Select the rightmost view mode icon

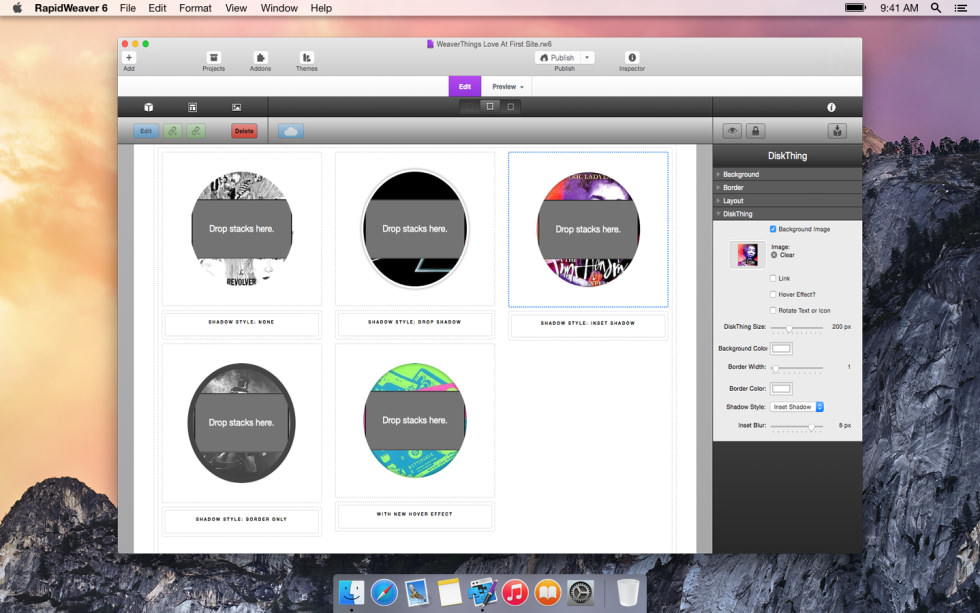click(511, 107)
